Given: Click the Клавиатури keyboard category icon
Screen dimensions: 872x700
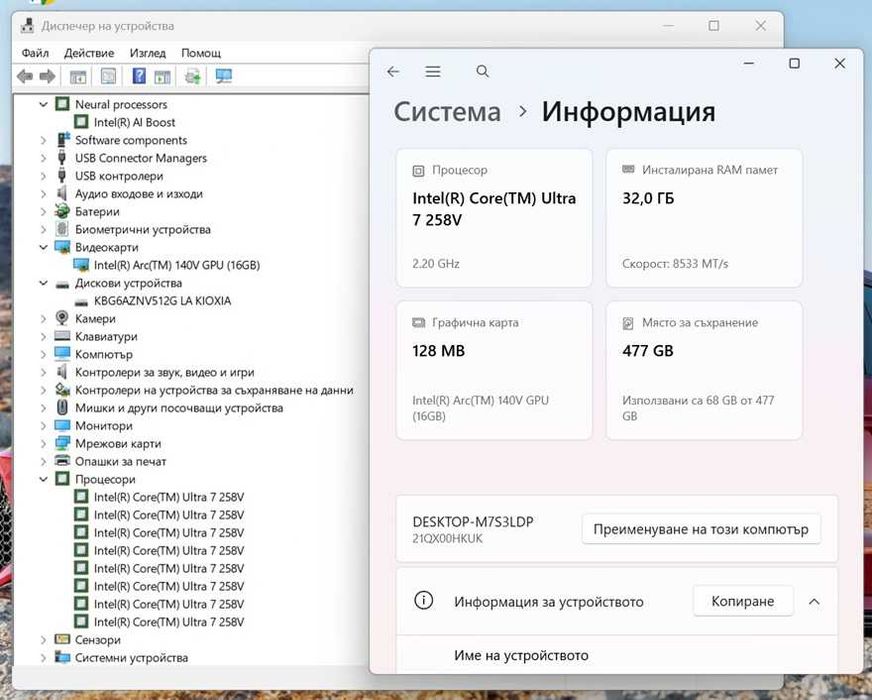Looking at the screenshot, I should (x=62, y=336).
